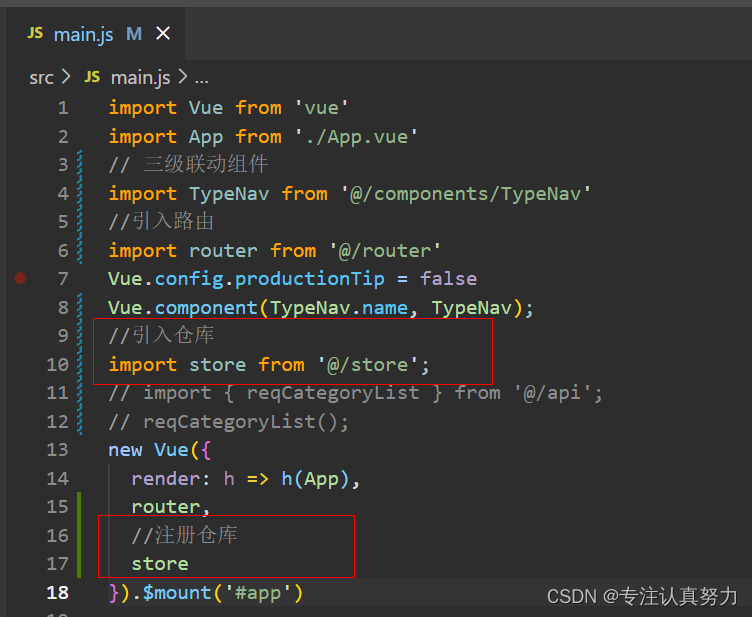Click the src breadcrumb segment
The image size is (752, 617).
[x=41, y=78]
